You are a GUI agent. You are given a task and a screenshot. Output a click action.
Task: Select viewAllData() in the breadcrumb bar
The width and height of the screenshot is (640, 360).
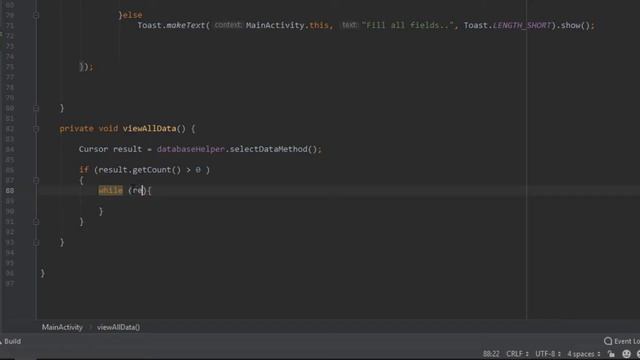point(118,327)
